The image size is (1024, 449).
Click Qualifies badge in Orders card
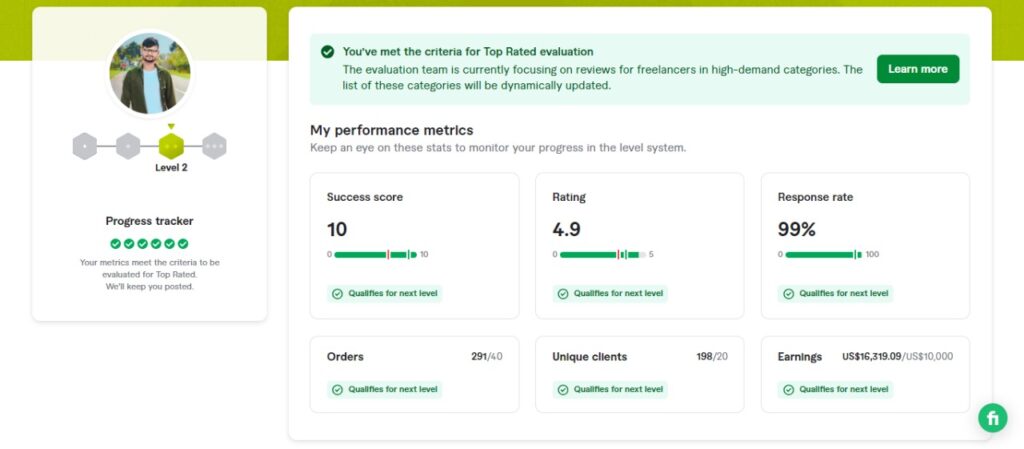[x=385, y=390]
